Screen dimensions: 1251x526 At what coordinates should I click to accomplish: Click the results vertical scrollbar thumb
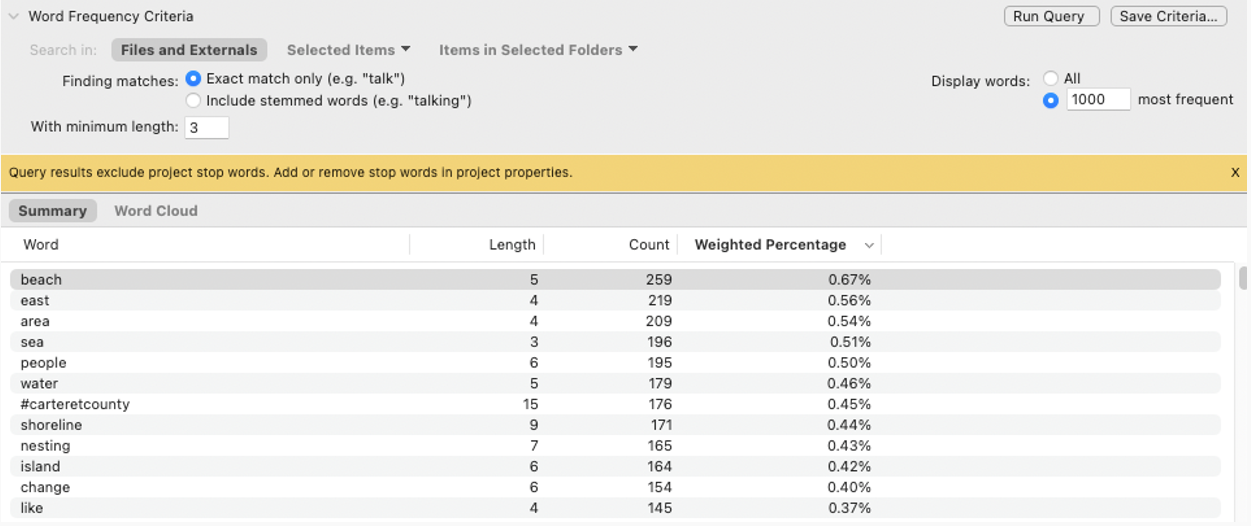[x=1243, y=277]
